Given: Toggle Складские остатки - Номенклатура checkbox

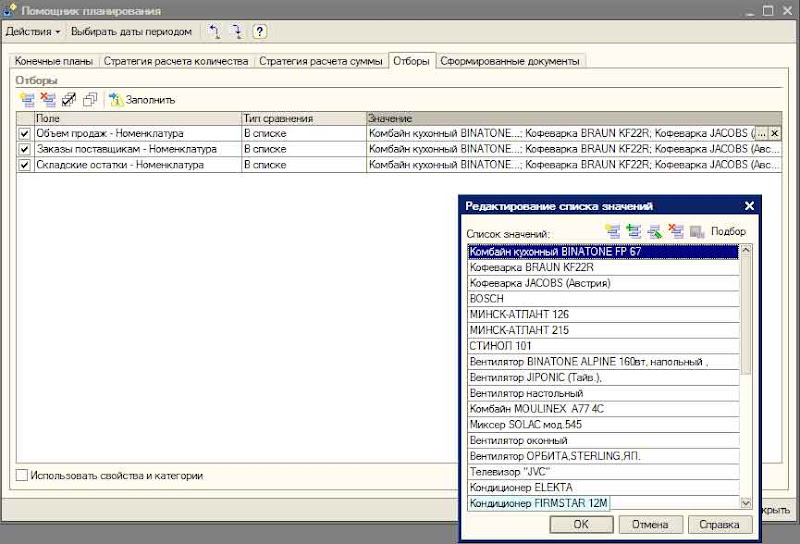Looking at the screenshot, I should tap(24, 165).
